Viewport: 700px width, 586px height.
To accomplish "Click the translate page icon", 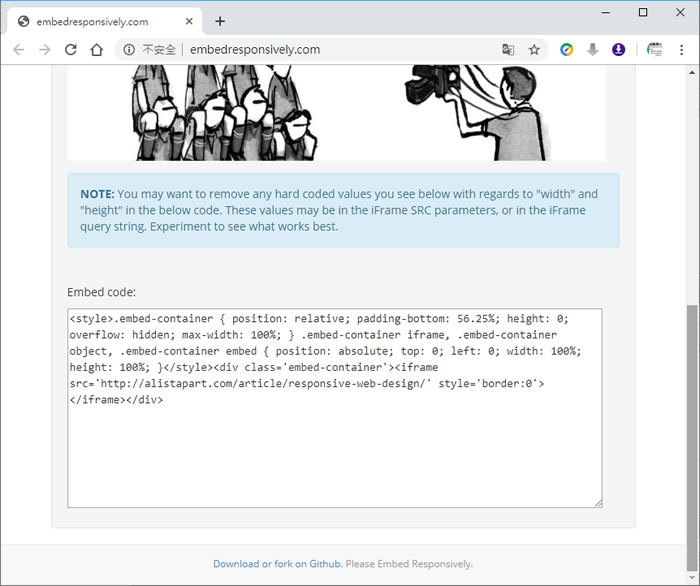I will tap(508, 50).
